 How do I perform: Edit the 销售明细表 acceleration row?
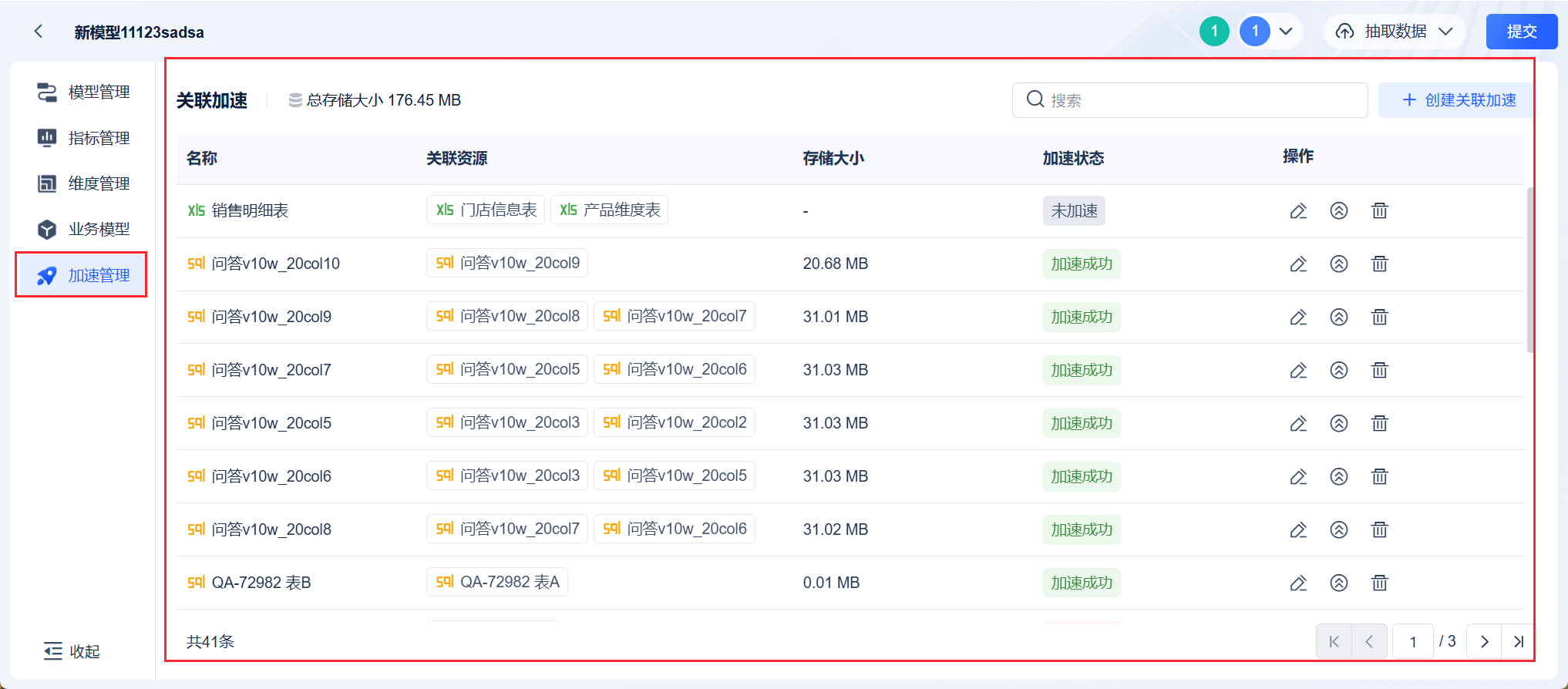pos(1298,211)
